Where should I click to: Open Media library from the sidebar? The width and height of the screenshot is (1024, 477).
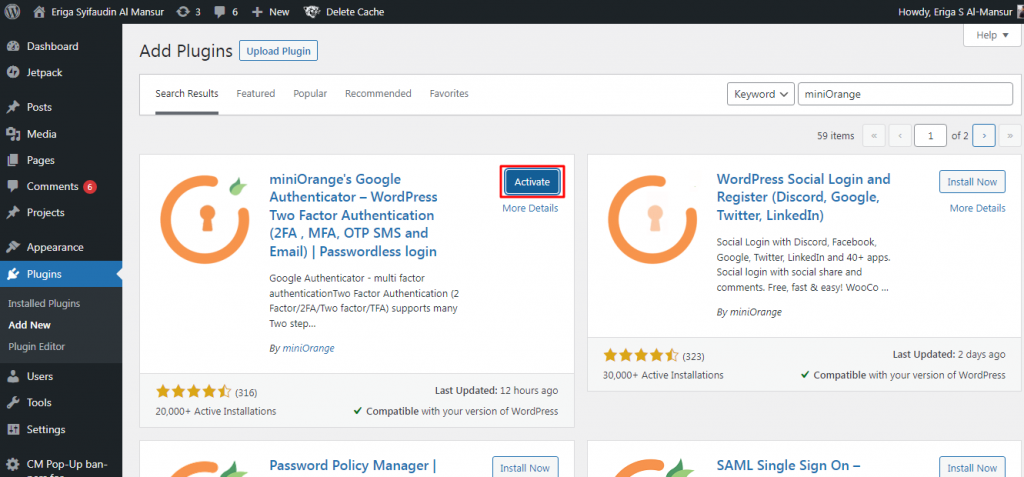point(41,134)
